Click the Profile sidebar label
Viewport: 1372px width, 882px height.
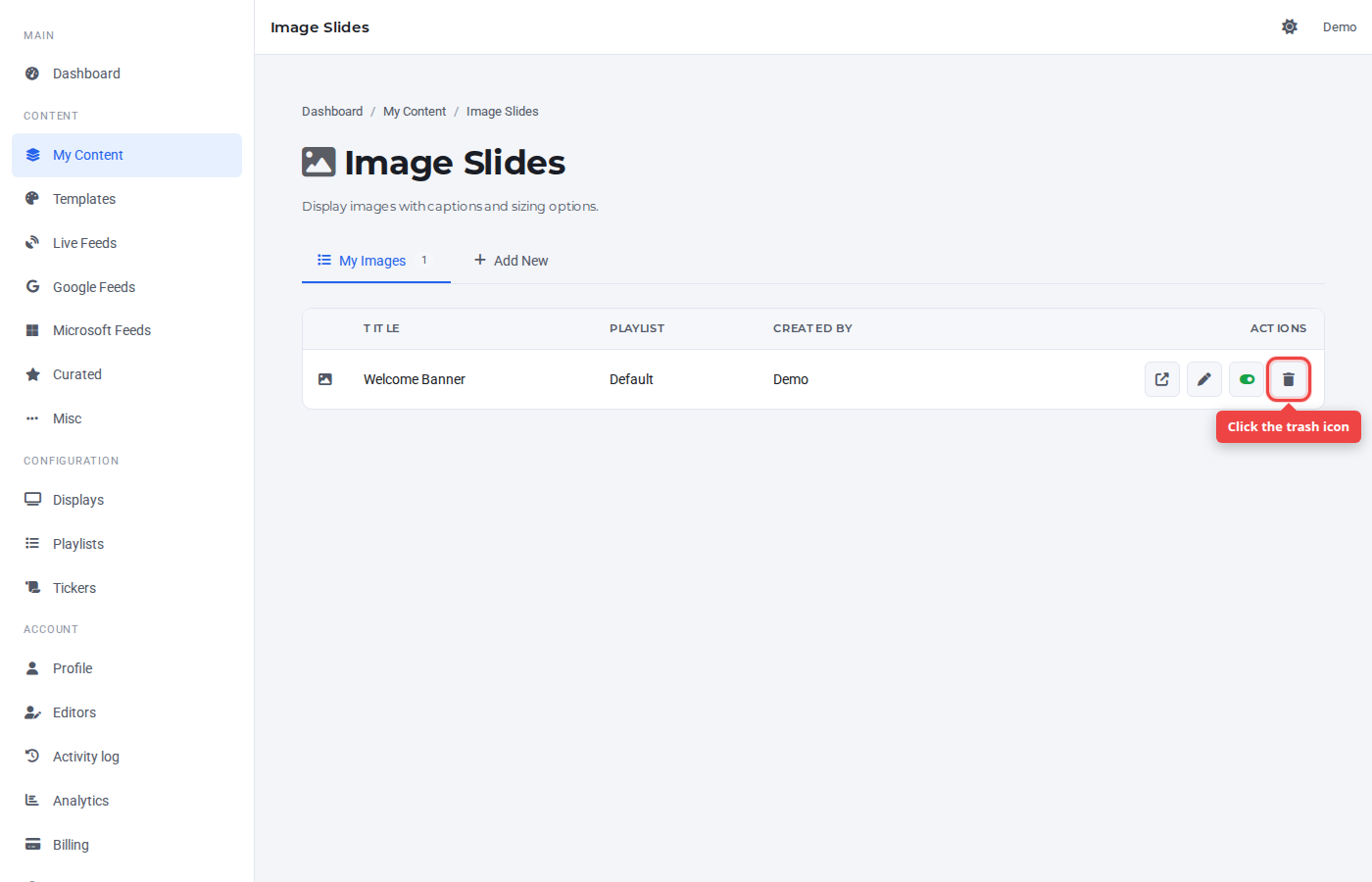tap(73, 668)
